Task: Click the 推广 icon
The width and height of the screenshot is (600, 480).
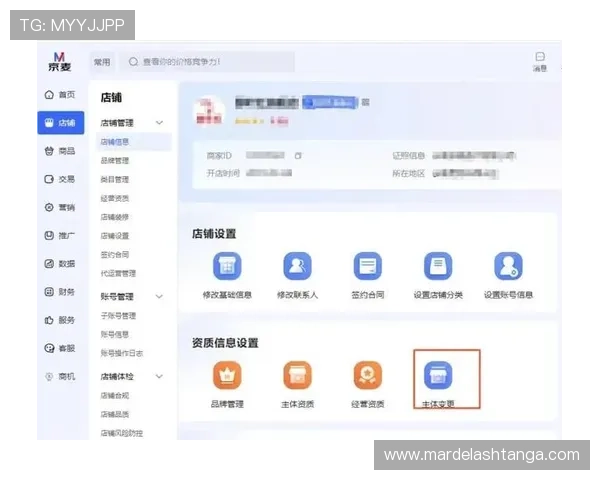Action: (x=49, y=235)
